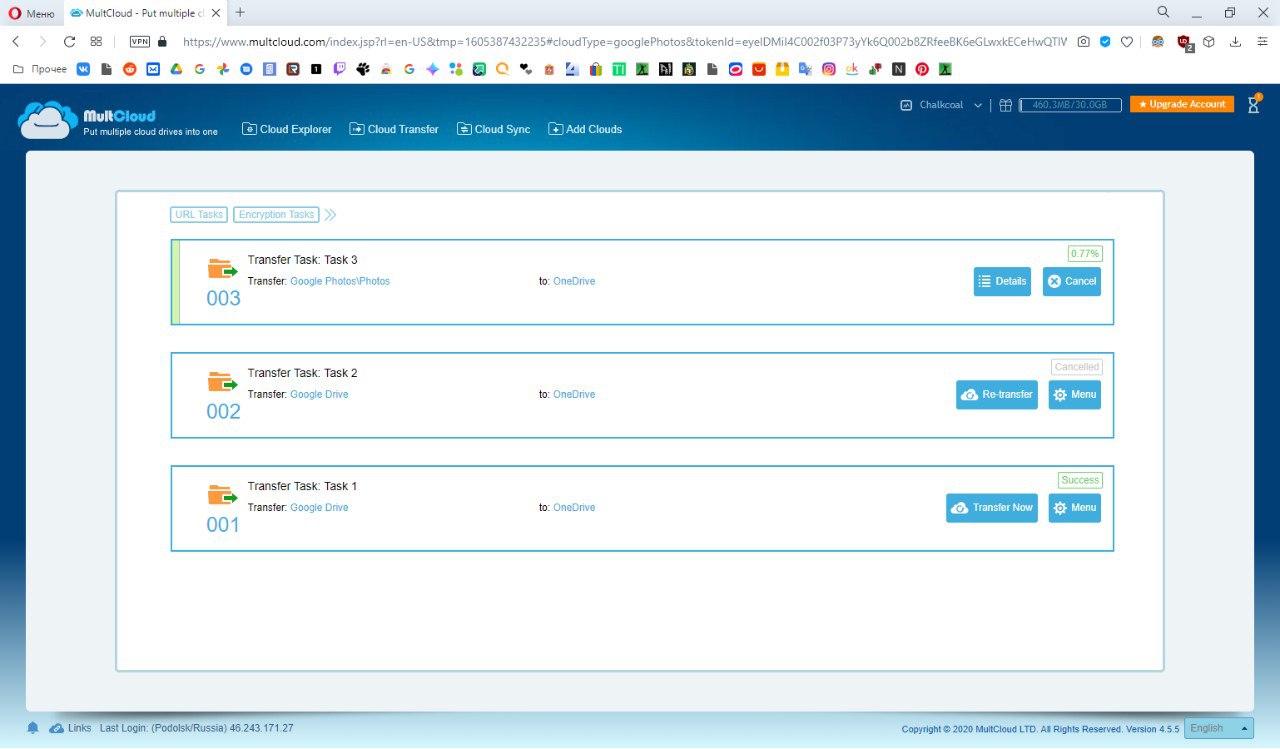This screenshot has width=1280, height=749.
Task: Click the browser snapshot camera icon
Action: (1083, 42)
